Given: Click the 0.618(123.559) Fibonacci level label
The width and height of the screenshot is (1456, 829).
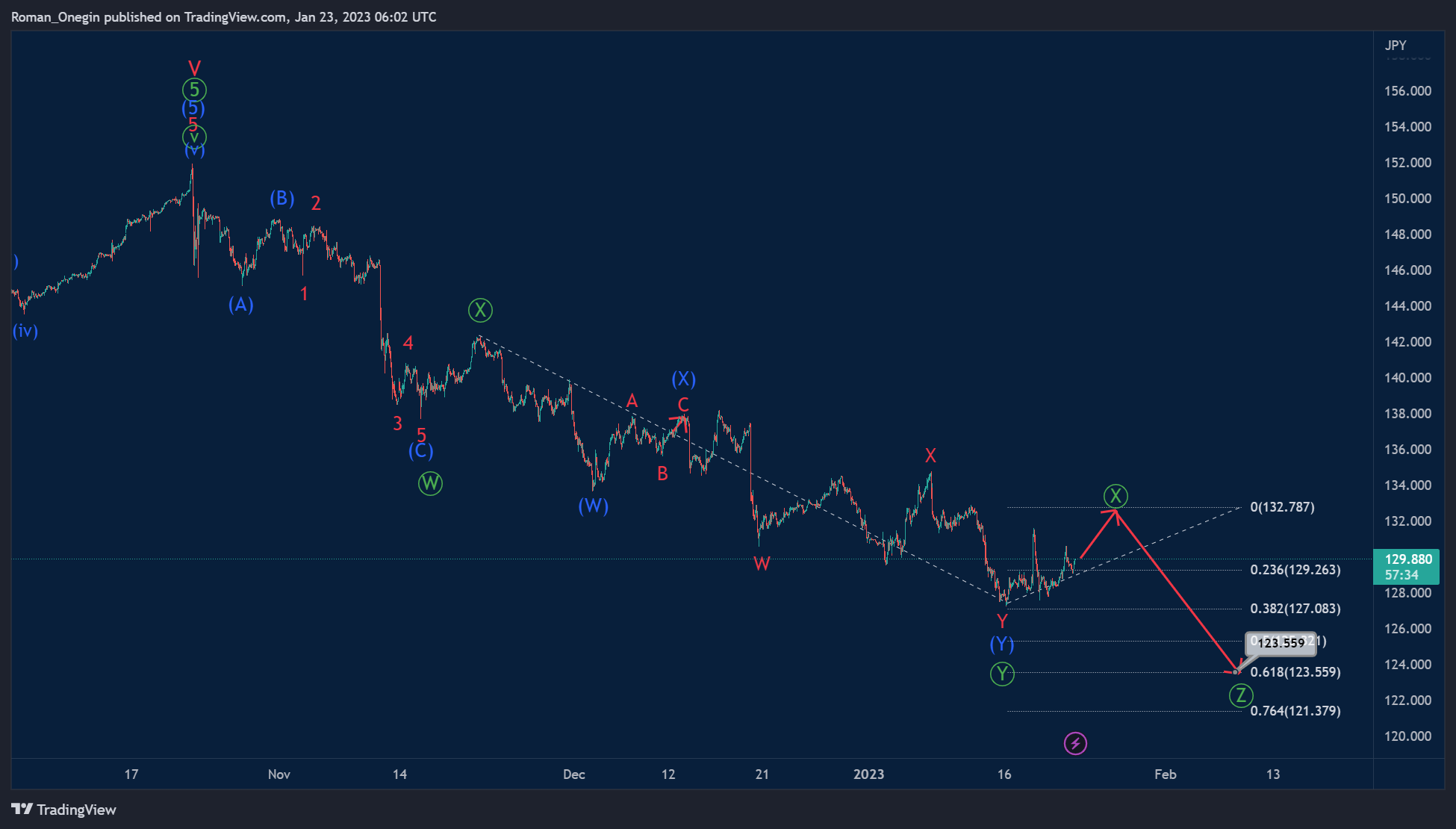Looking at the screenshot, I should (x=1295, y=672).
